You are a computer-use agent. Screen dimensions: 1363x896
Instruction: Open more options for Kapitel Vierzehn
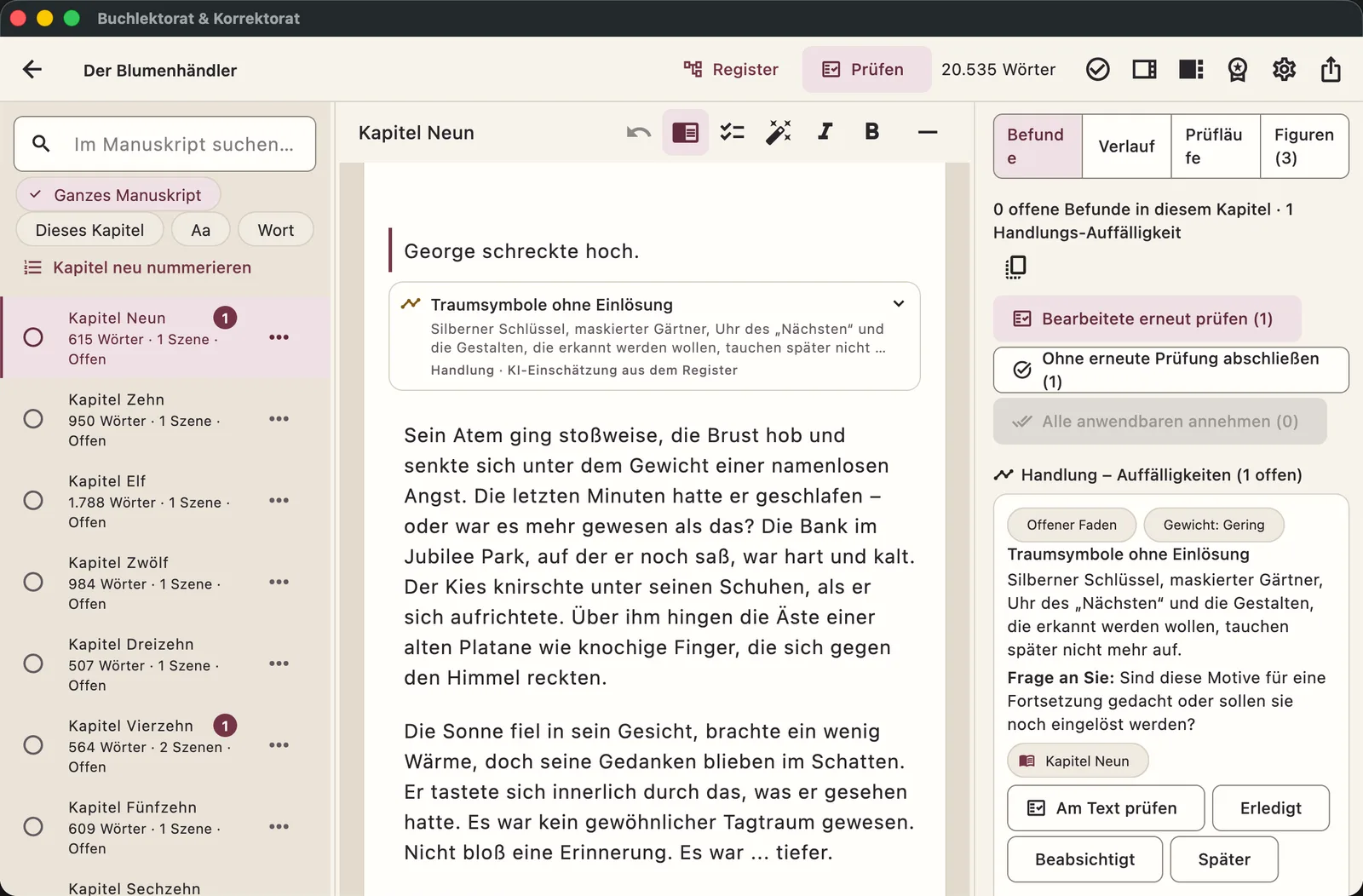point(279,745)
